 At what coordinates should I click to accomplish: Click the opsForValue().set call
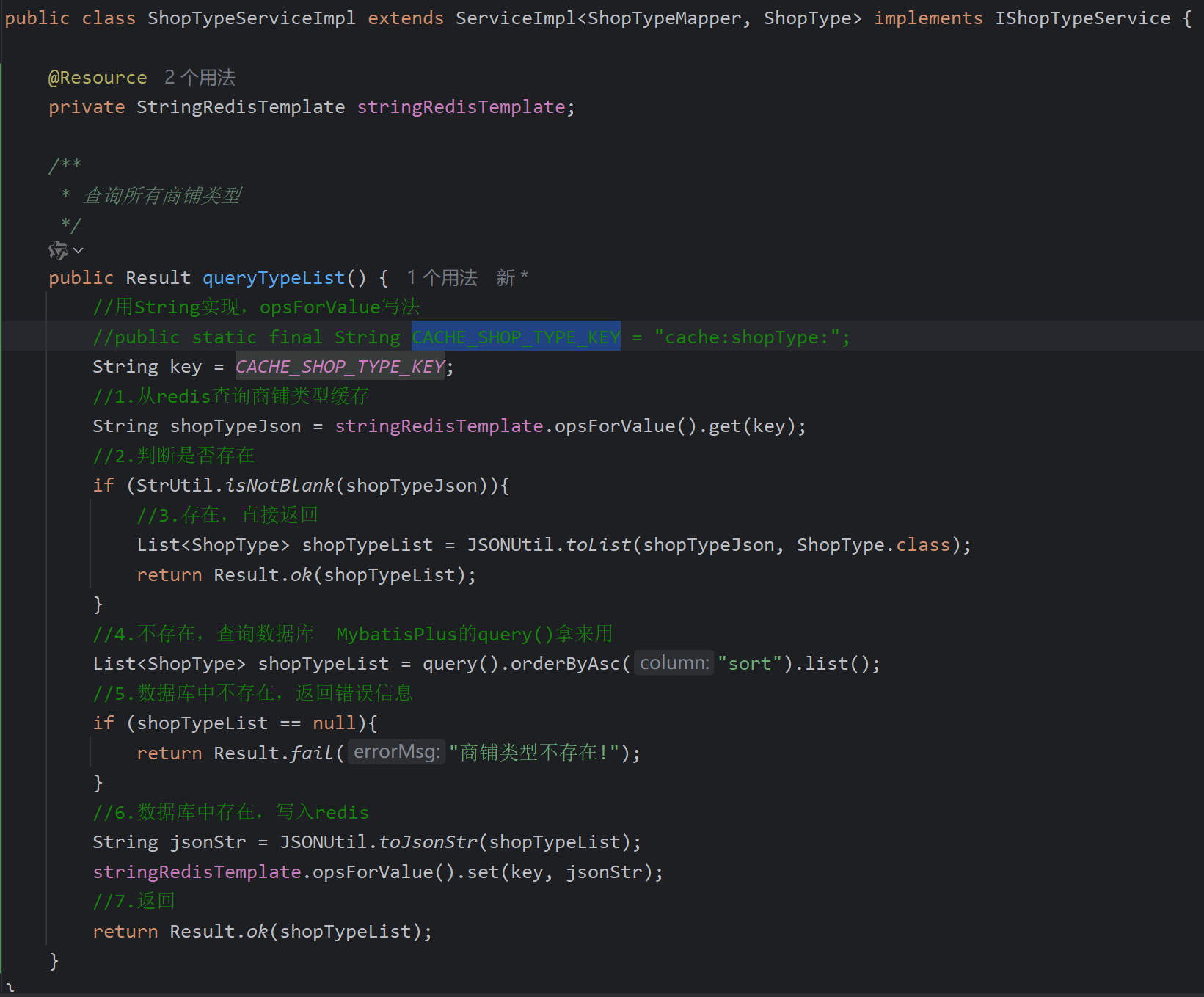click(406, 872)
